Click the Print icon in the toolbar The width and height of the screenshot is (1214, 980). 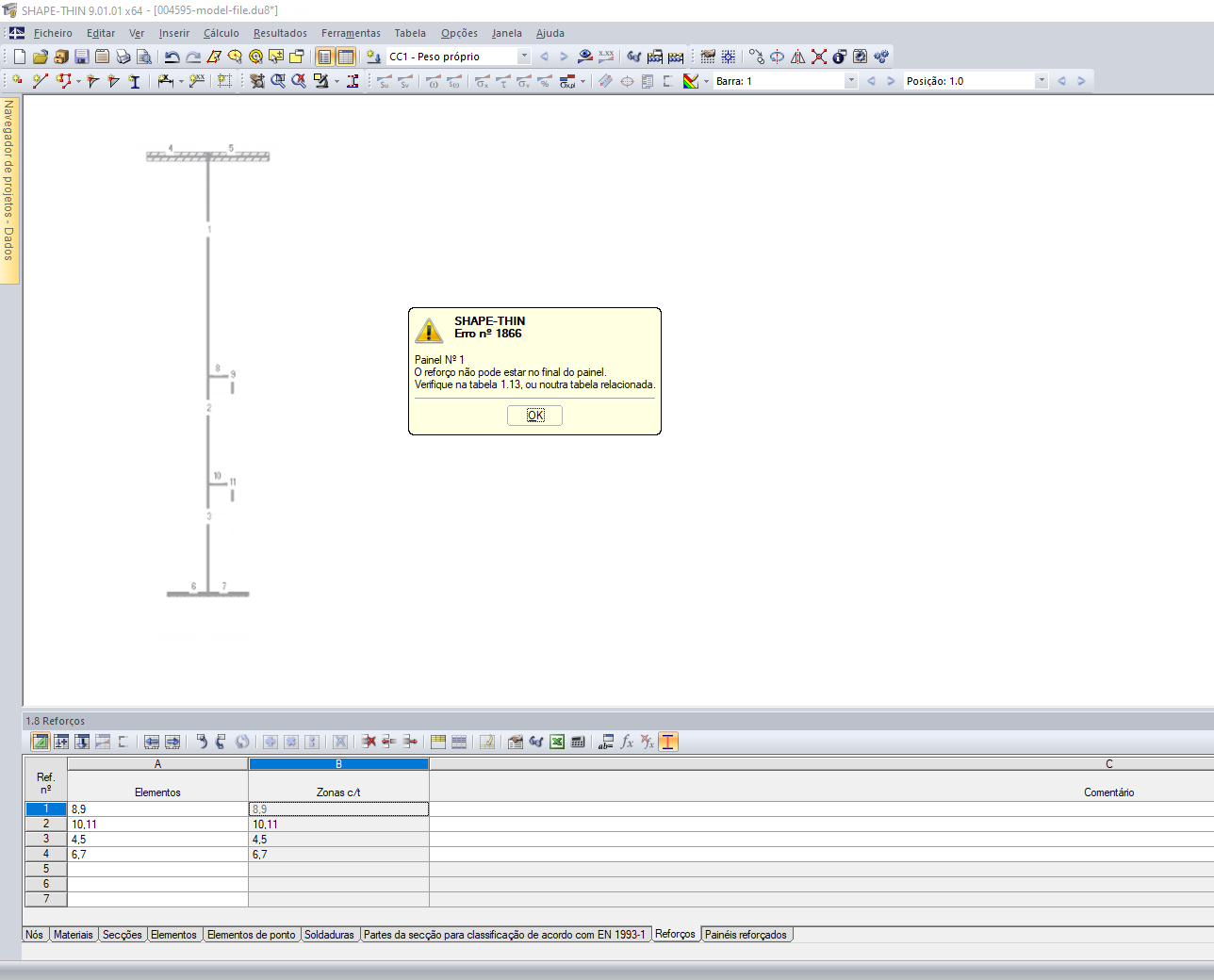[x=123, y=57]
